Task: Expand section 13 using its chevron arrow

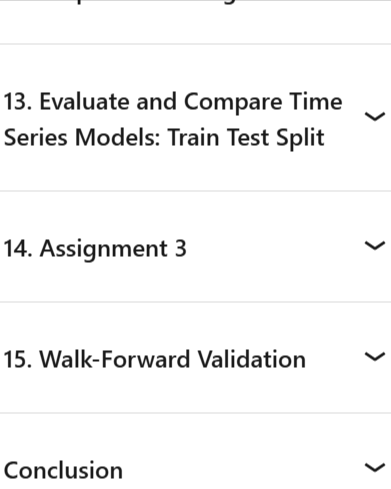Action: click(x=375, y=117)
